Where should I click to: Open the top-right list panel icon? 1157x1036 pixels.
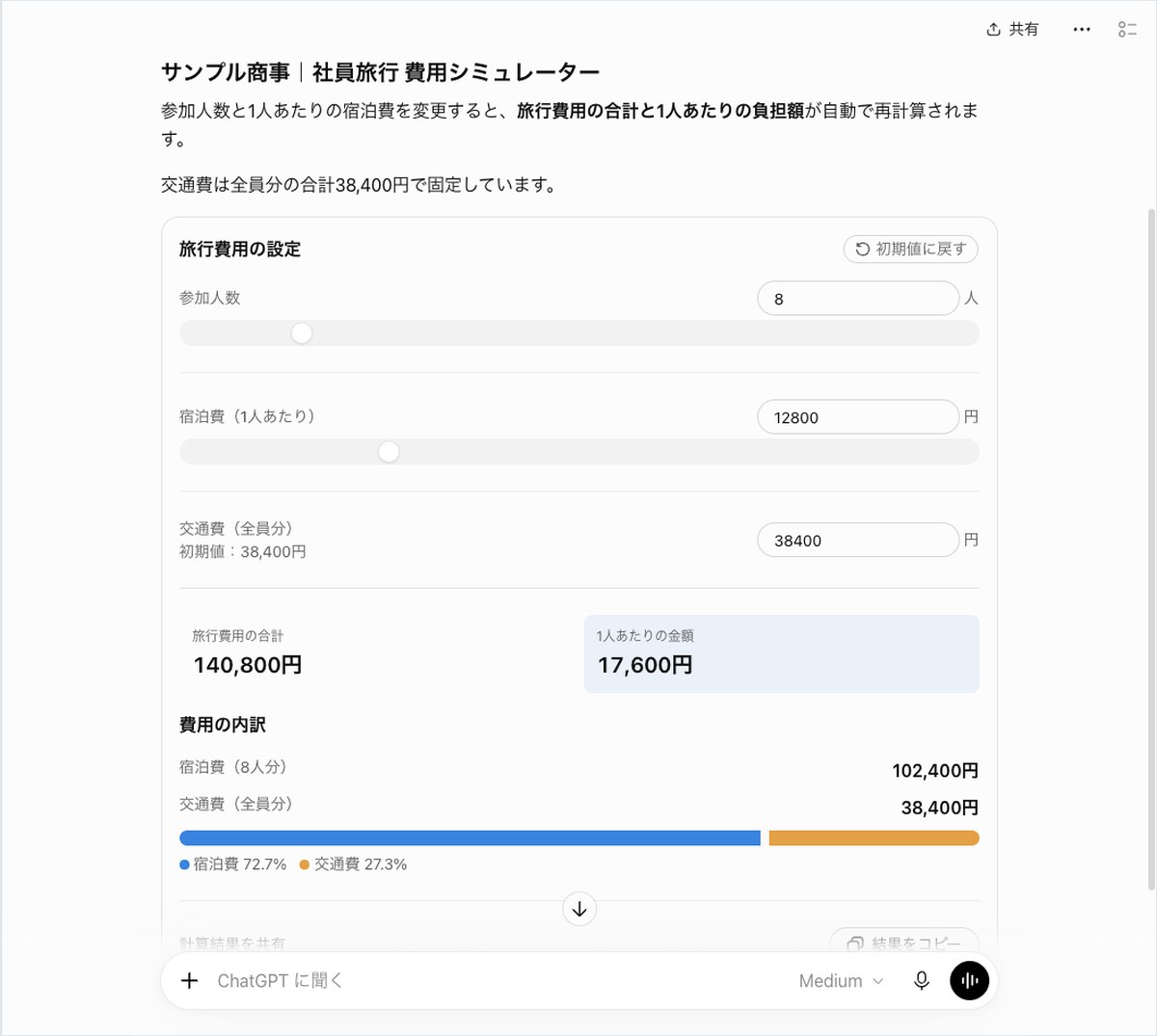pyautogui.click(x=1127, y=30)
